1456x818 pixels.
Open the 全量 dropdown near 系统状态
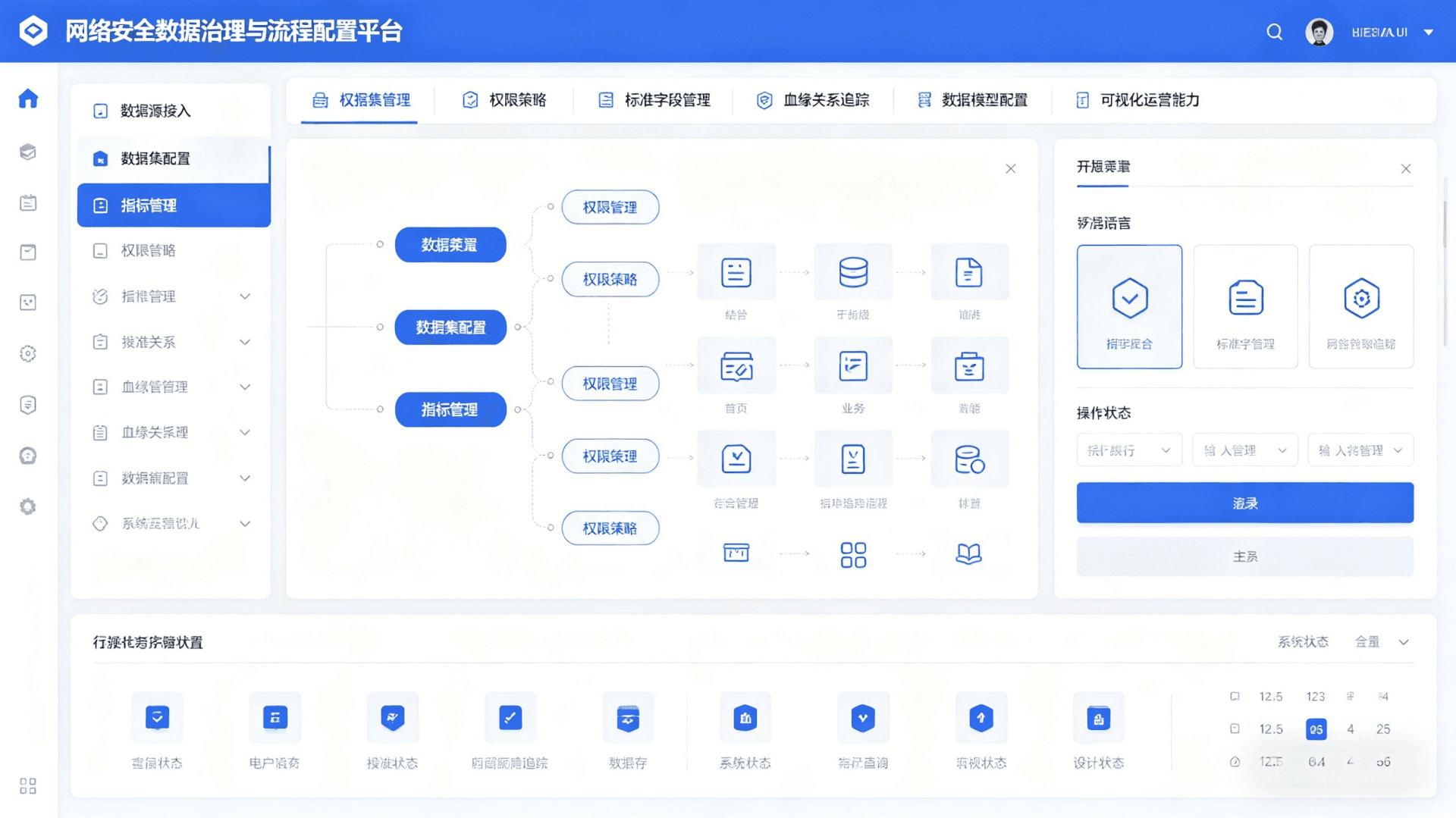pos(1380,641)
